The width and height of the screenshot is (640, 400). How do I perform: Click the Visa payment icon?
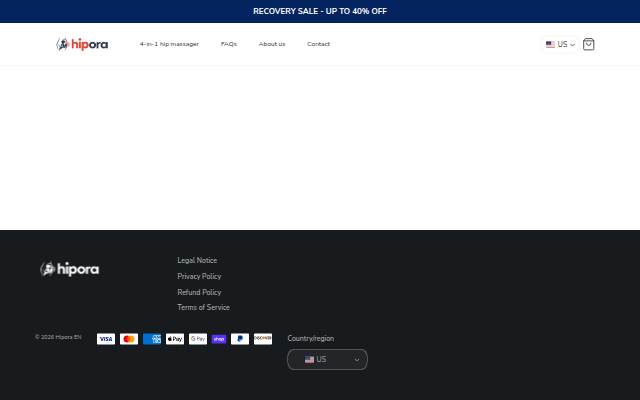tap(106, 339)
